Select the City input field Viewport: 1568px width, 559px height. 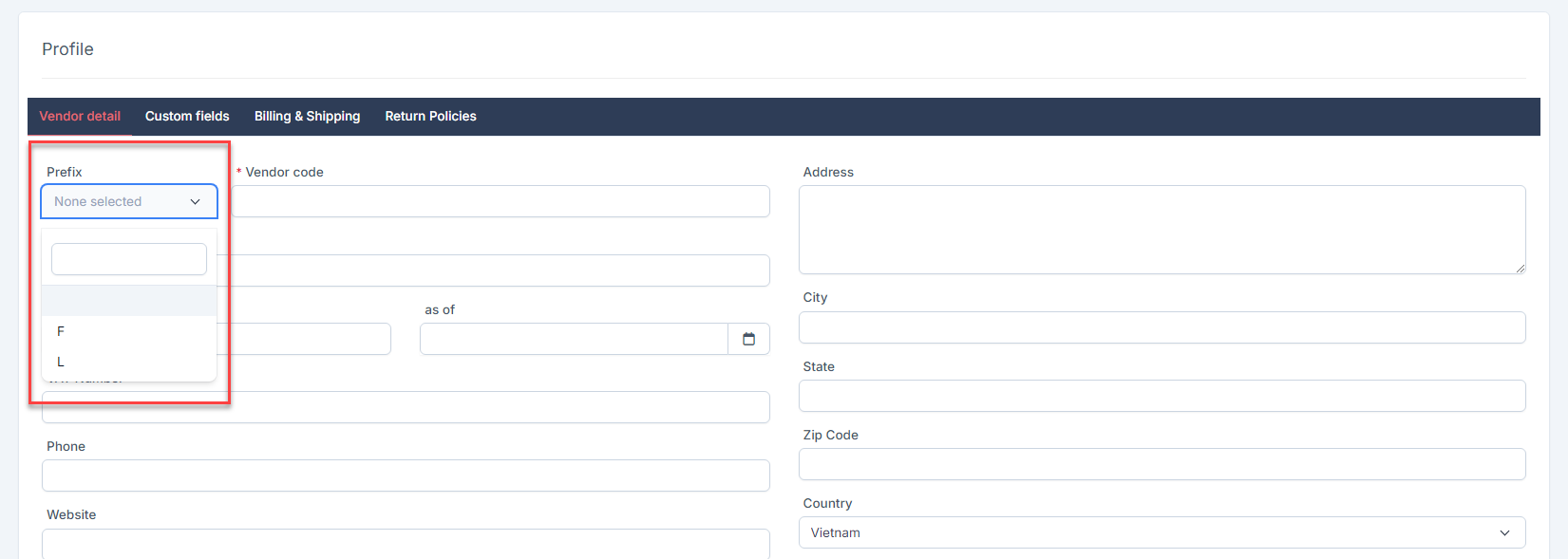coord(1162,327)
